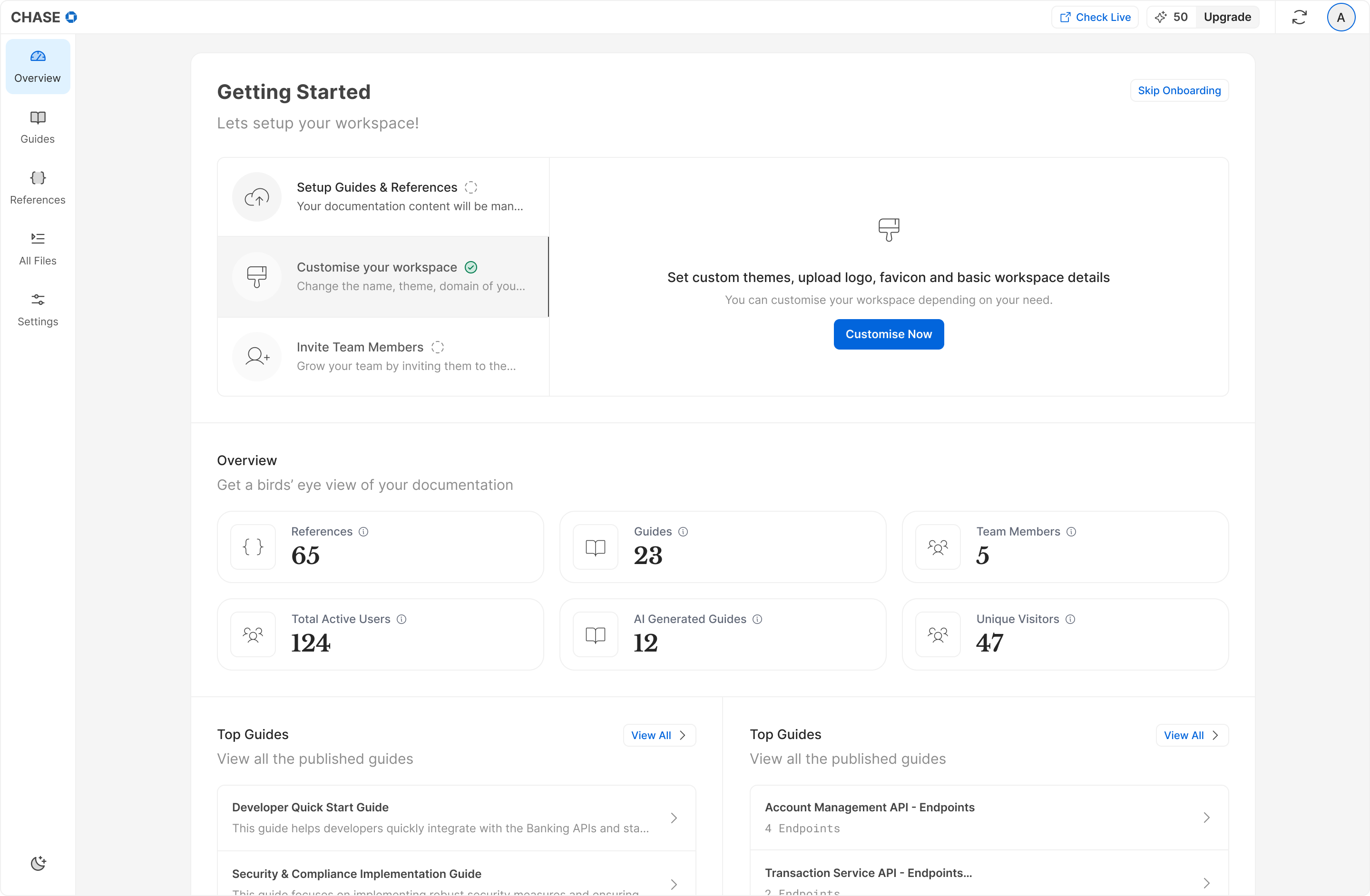Click the AI credits sparkle icon showing 50
Image resolution: width=1370 pixels, height=896 pixels.
tap(1161, 17)
